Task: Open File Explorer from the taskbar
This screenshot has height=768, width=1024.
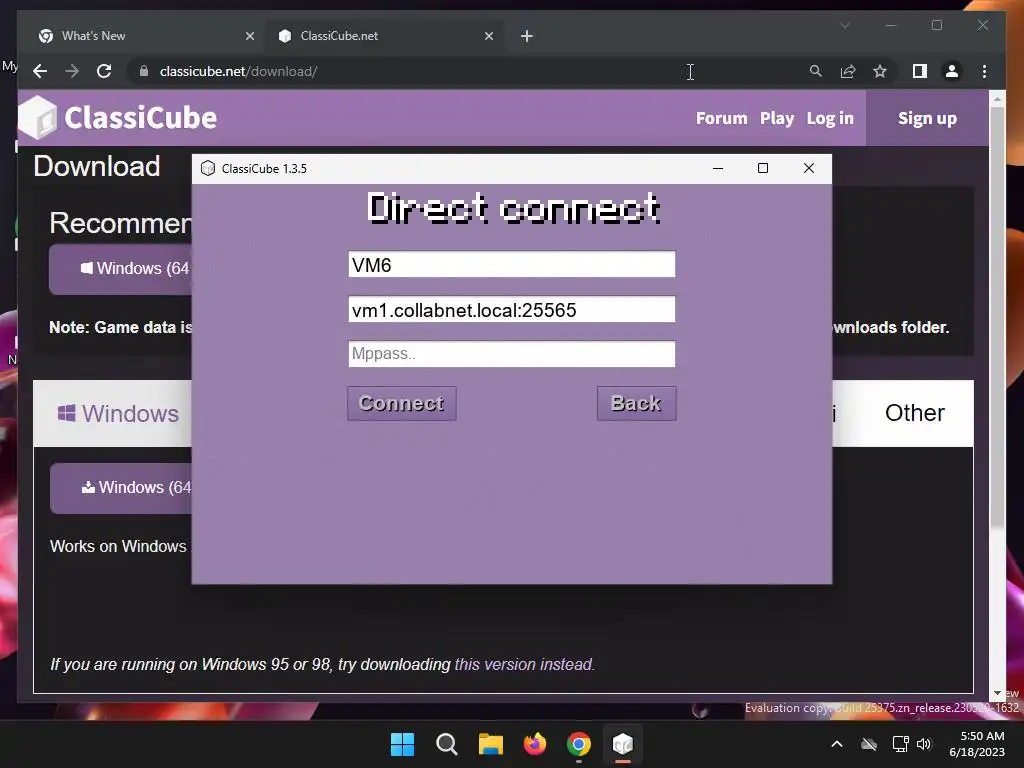Action: point(490,744)
